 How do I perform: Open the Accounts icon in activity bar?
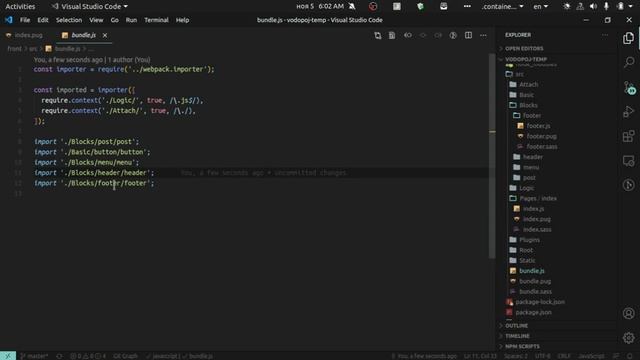(x=629, y=313)
